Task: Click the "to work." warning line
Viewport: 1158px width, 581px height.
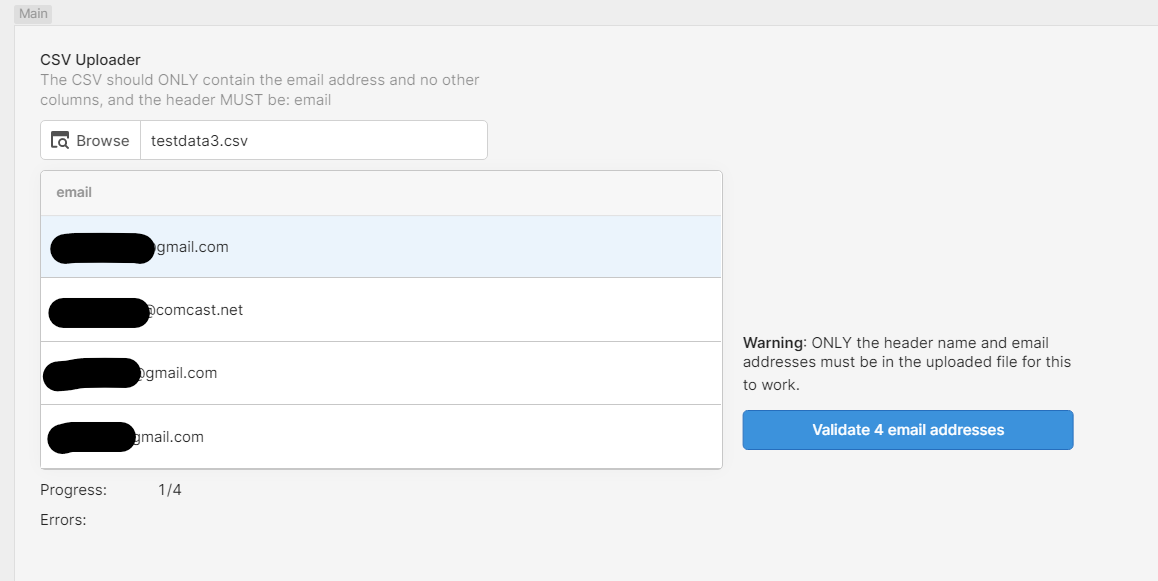Action: click(771, 385)
